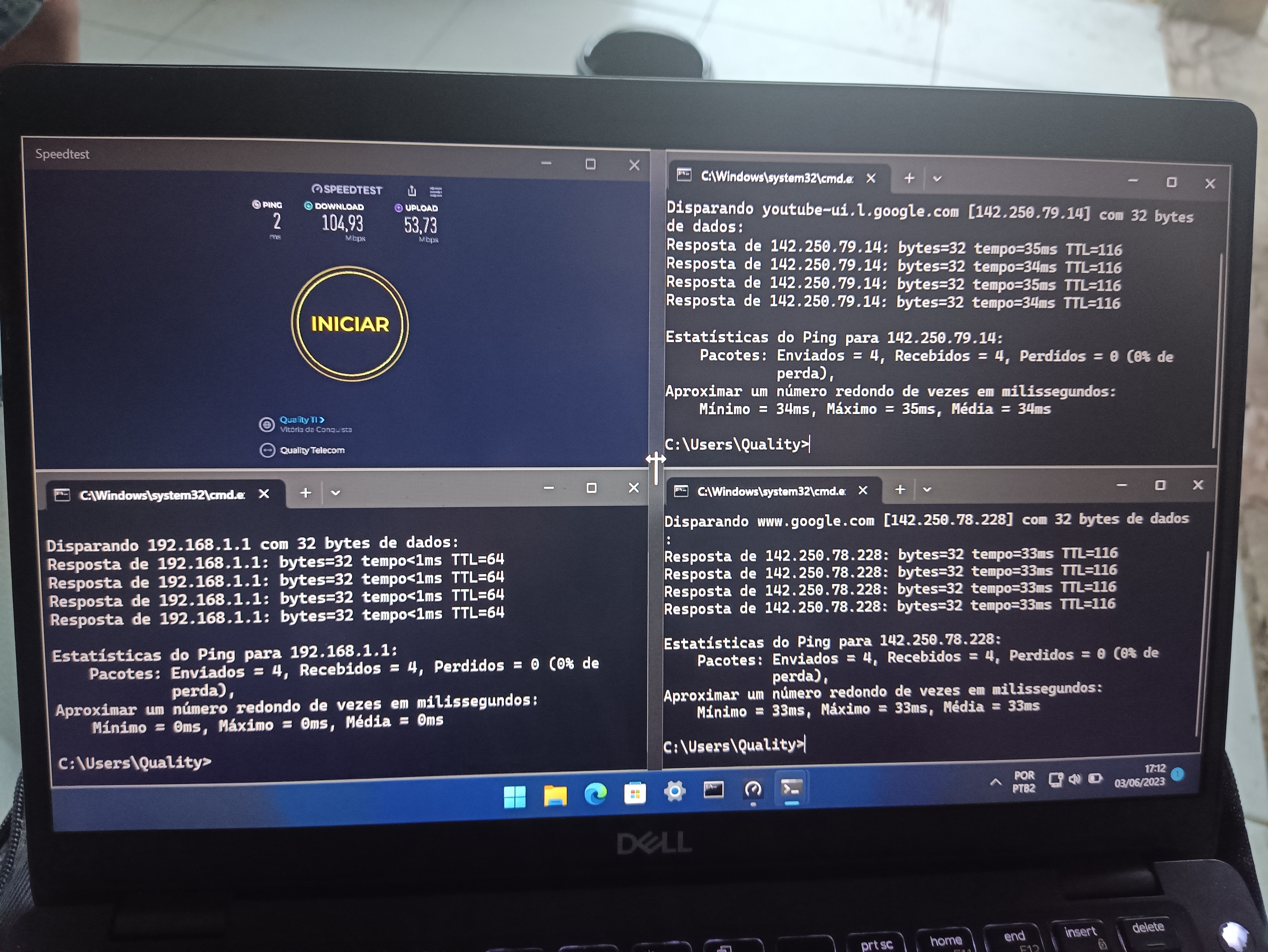Expand profile dropdown in bottom-right terminal
The image size is (1268, 952).
pyautogui.click(x=927, y=490)
